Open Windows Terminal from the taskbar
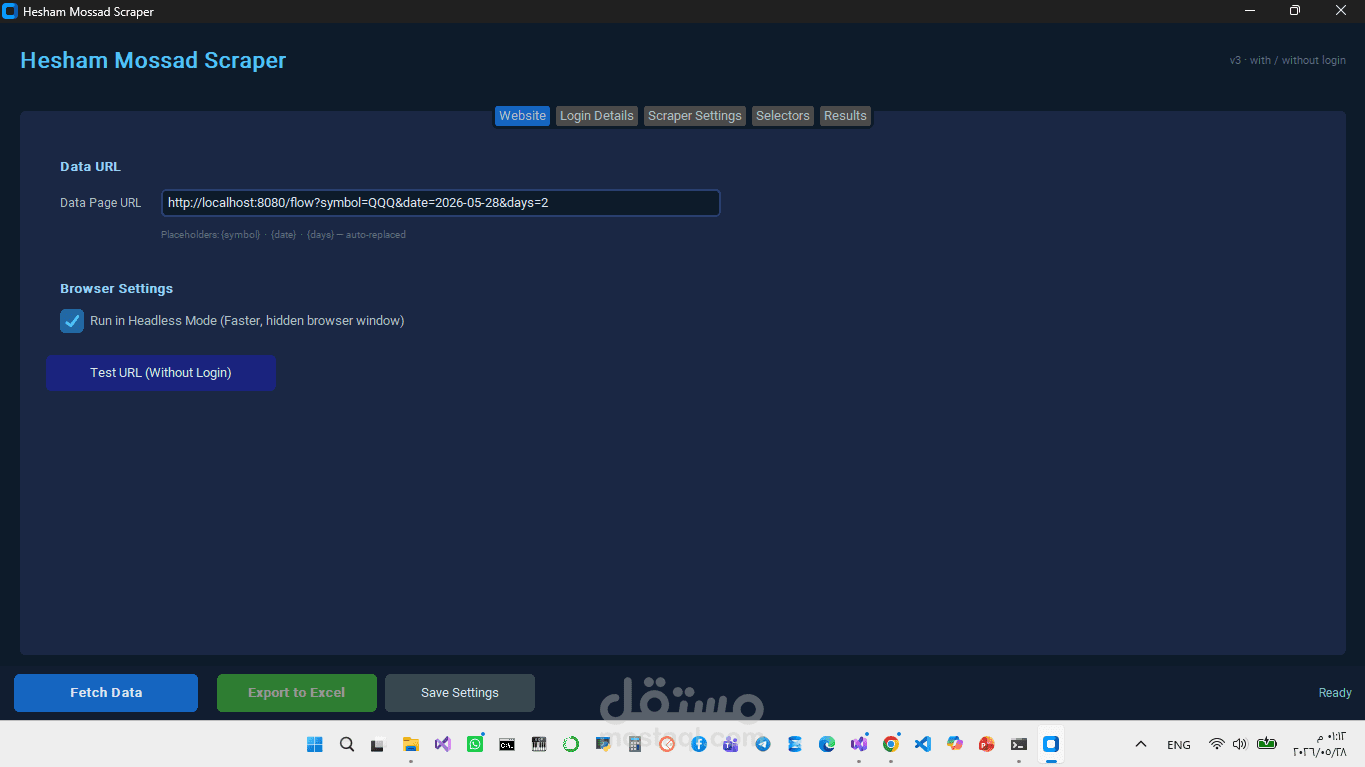1365x767 pixels. [1019, 744]
